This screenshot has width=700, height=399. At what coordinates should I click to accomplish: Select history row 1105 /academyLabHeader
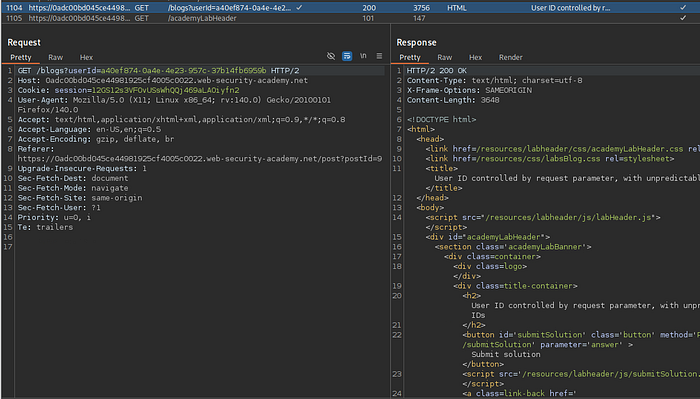pyautogui.click(x=350, y=18)
